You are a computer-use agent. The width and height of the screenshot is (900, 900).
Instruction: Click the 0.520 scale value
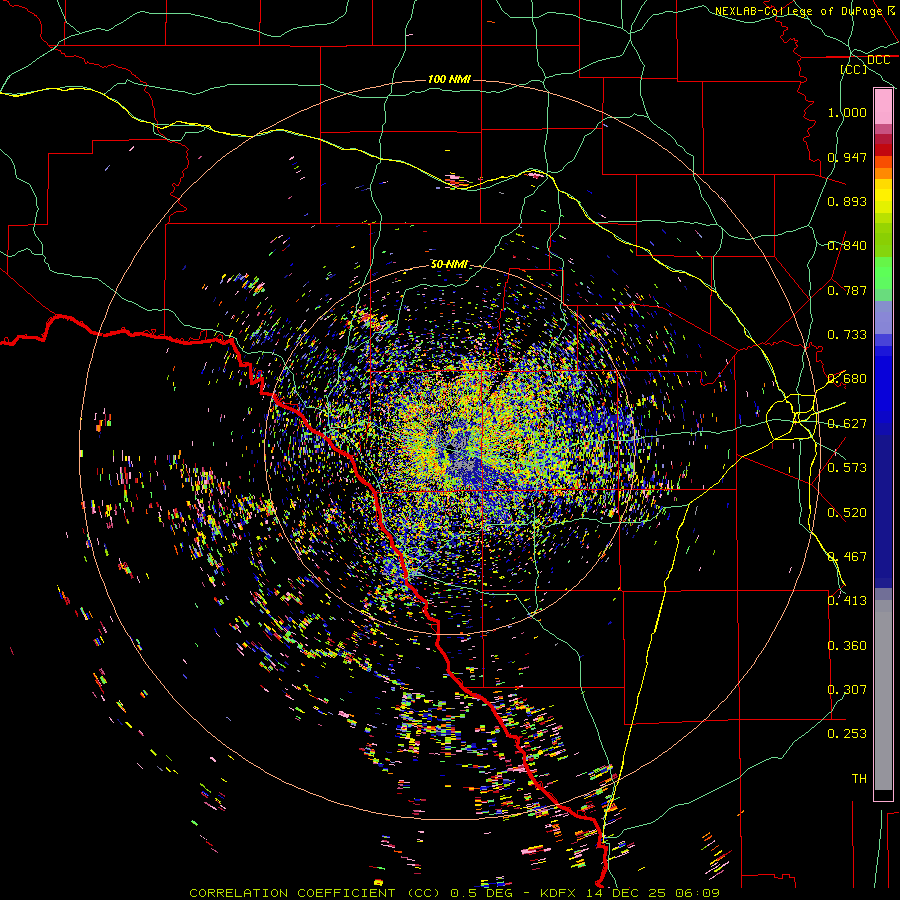click(x=847, y=513)
